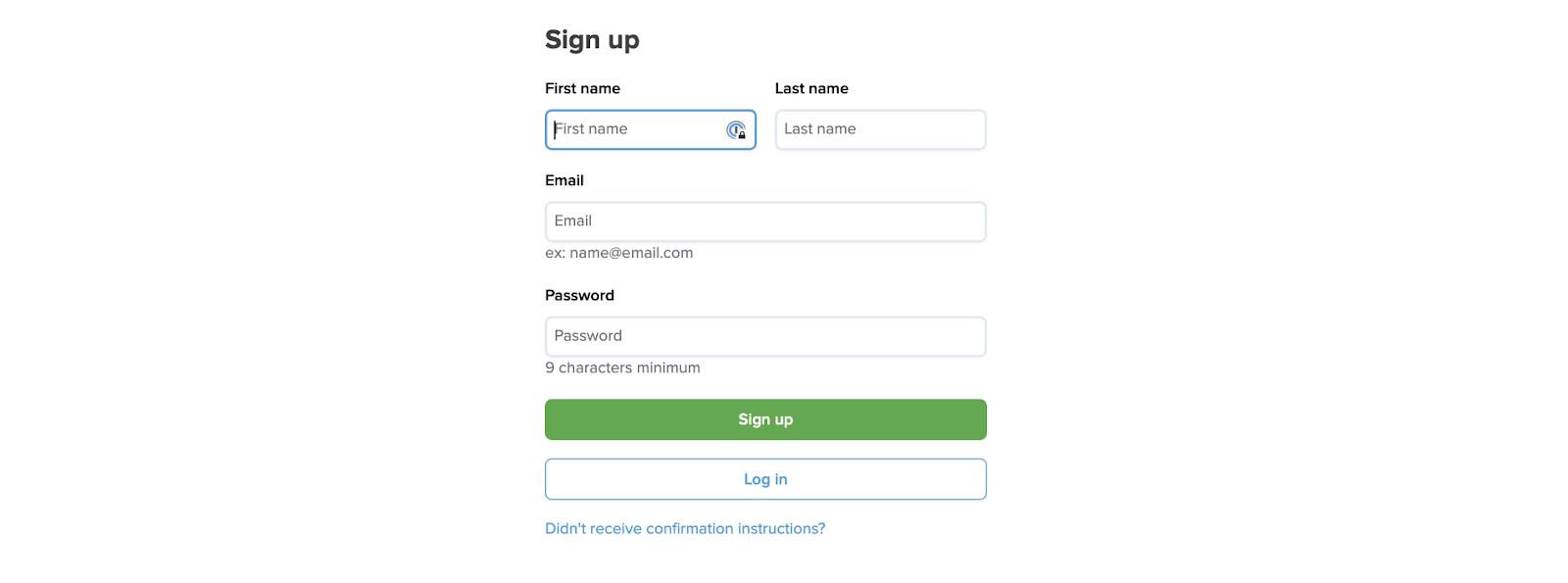Viewport: 1568px width, 583px height.
Task: Click the "ex: name@email.com" hint text
Action: 618,253
